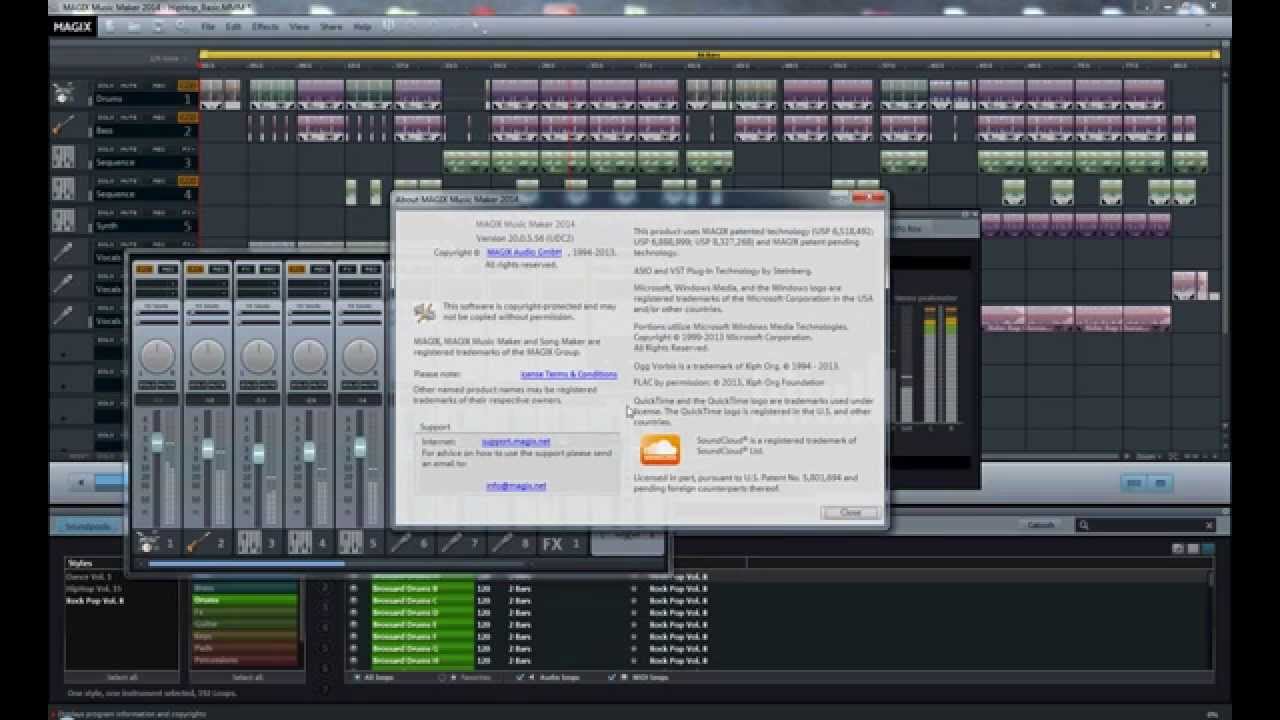Select mixer channel 5 keyboard icon
Viewport: 1280px width, 720px height.
pos(351,543)
